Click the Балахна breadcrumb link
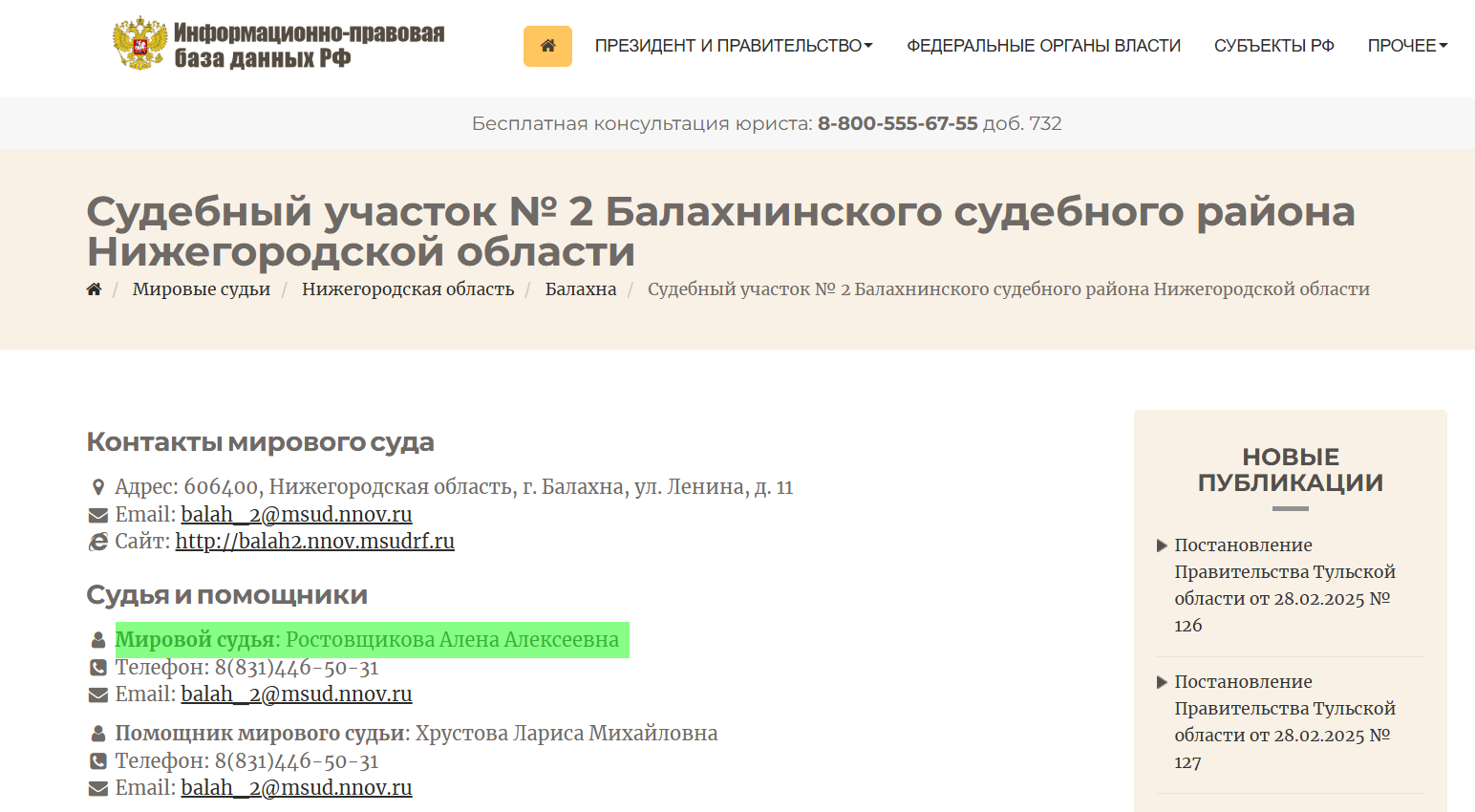This screenshot has height=812, width=1475. (x=580, y=288)
